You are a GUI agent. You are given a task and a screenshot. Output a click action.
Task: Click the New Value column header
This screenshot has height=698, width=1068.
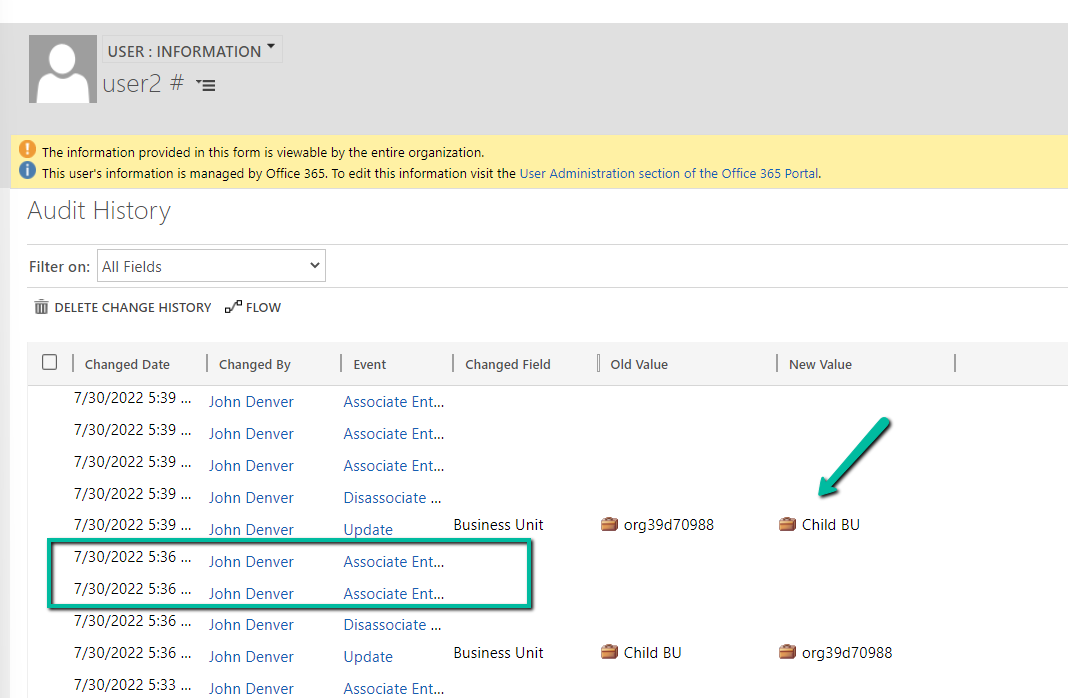tap(820, 364)
